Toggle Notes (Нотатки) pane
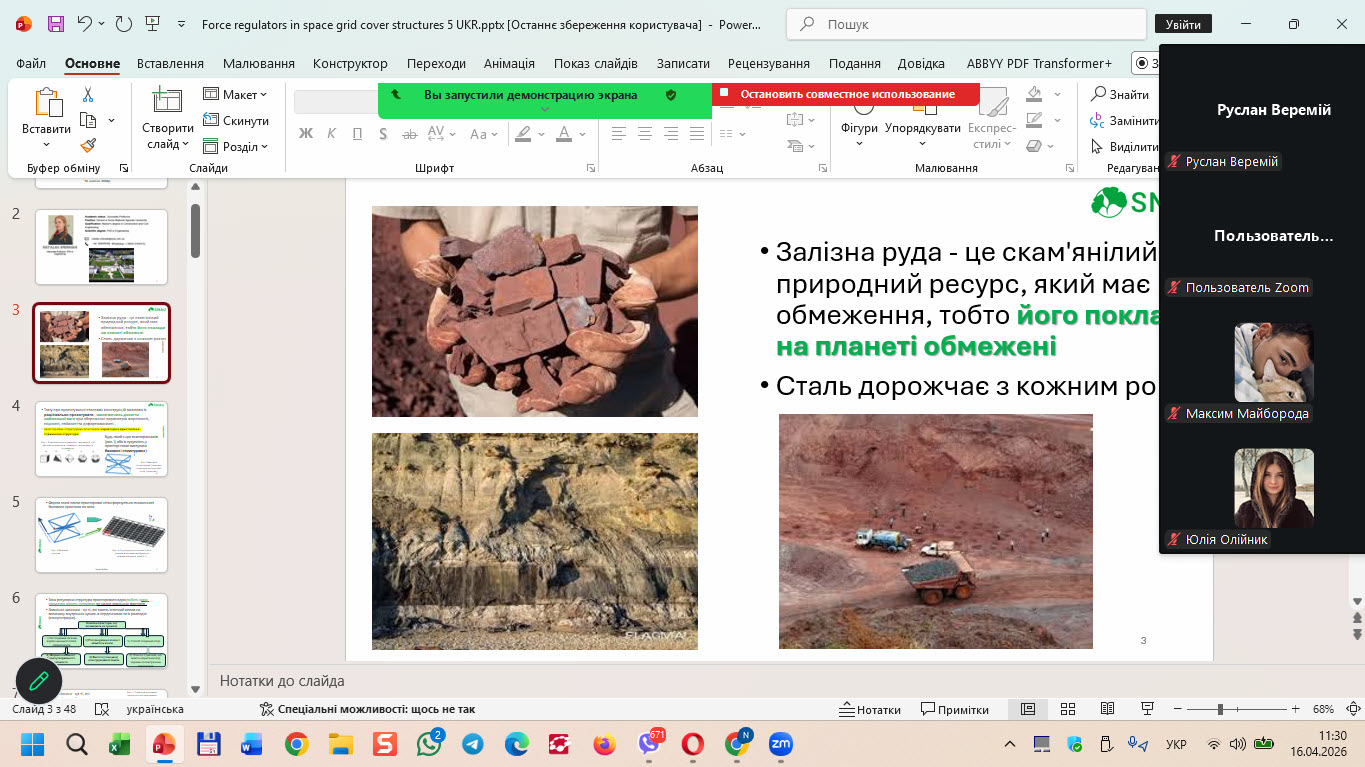The image size is (1365, 767). 868,710
